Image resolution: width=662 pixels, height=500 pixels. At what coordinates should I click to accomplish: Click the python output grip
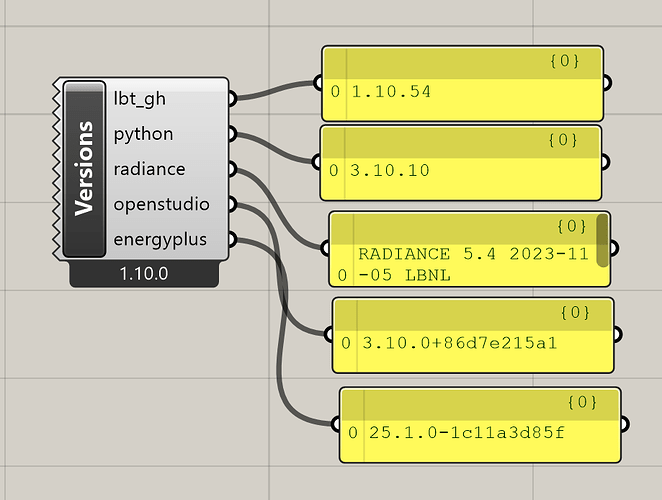tap(233, 134)
